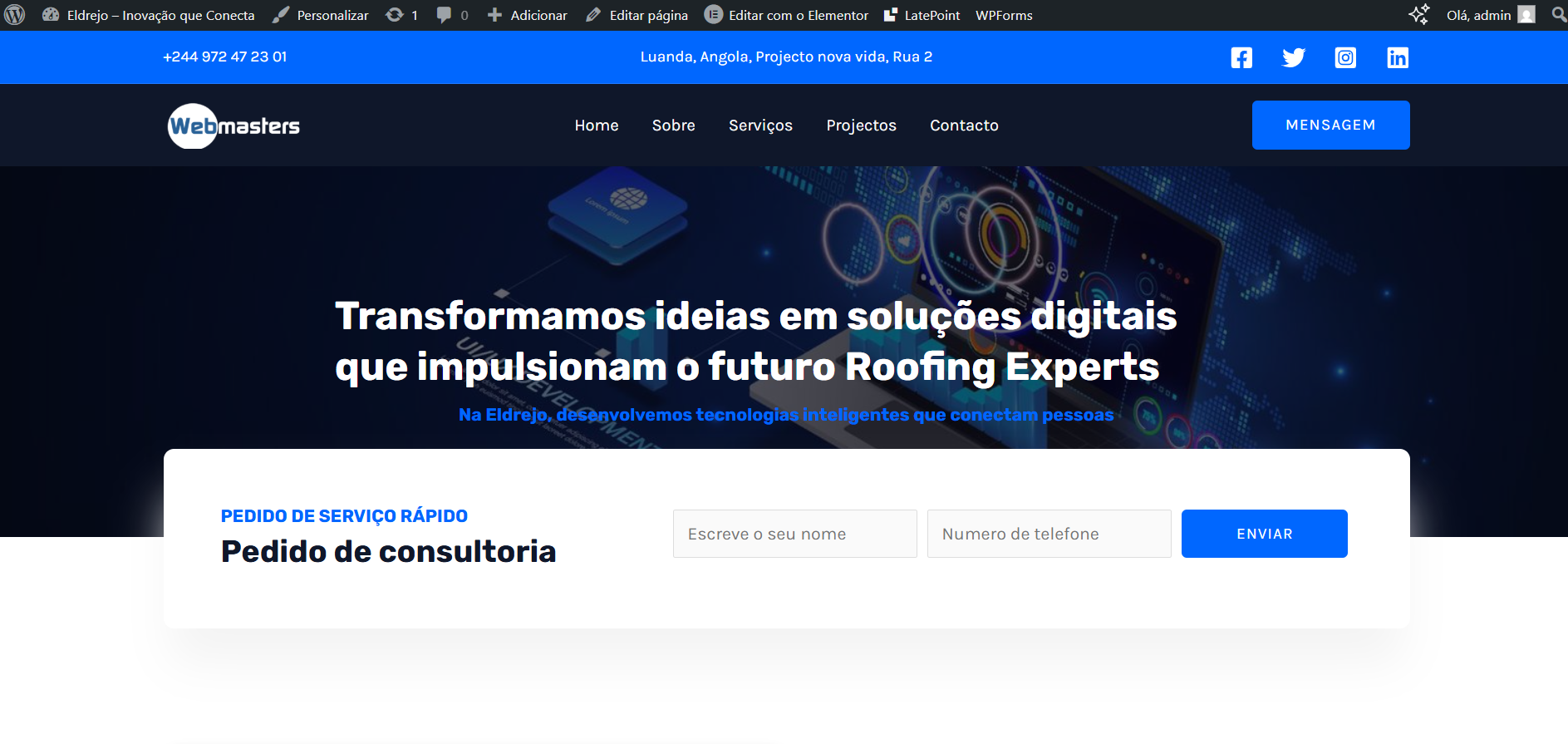
Task: Go to the Contacto nav link
Action: [x=965, y=126]
